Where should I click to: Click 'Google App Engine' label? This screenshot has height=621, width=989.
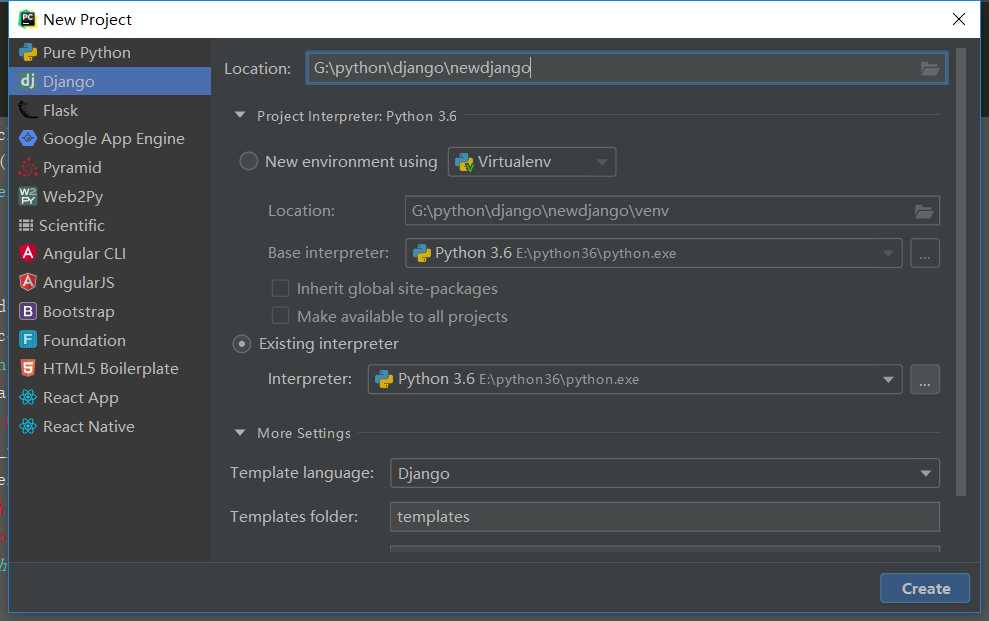[114, 139]
